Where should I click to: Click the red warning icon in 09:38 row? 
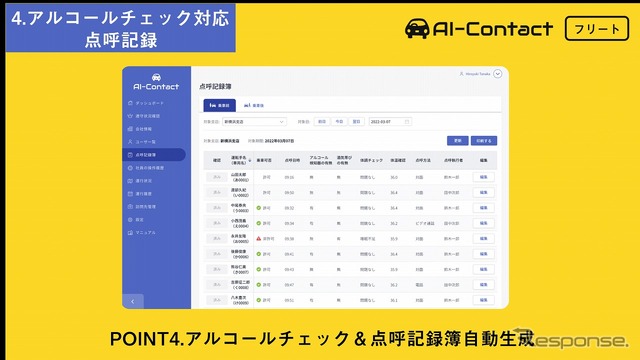pos(258,238)
